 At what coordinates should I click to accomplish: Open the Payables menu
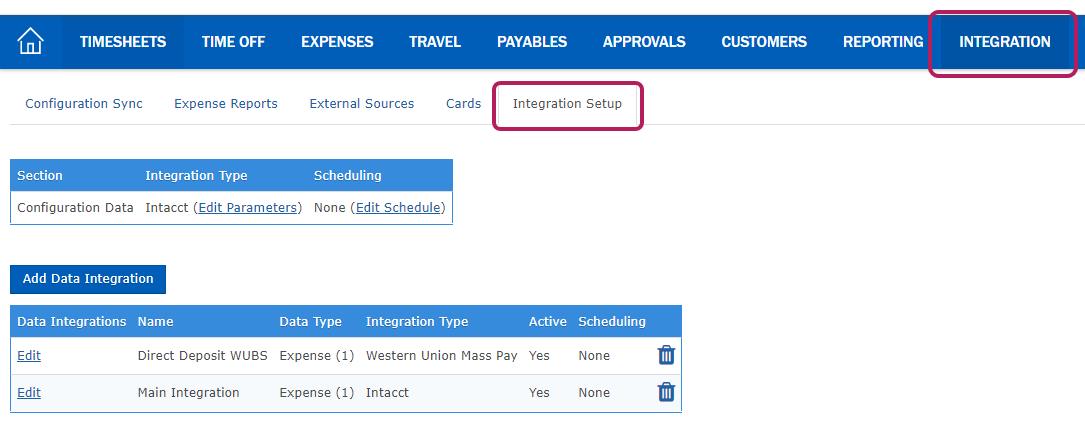531,42
